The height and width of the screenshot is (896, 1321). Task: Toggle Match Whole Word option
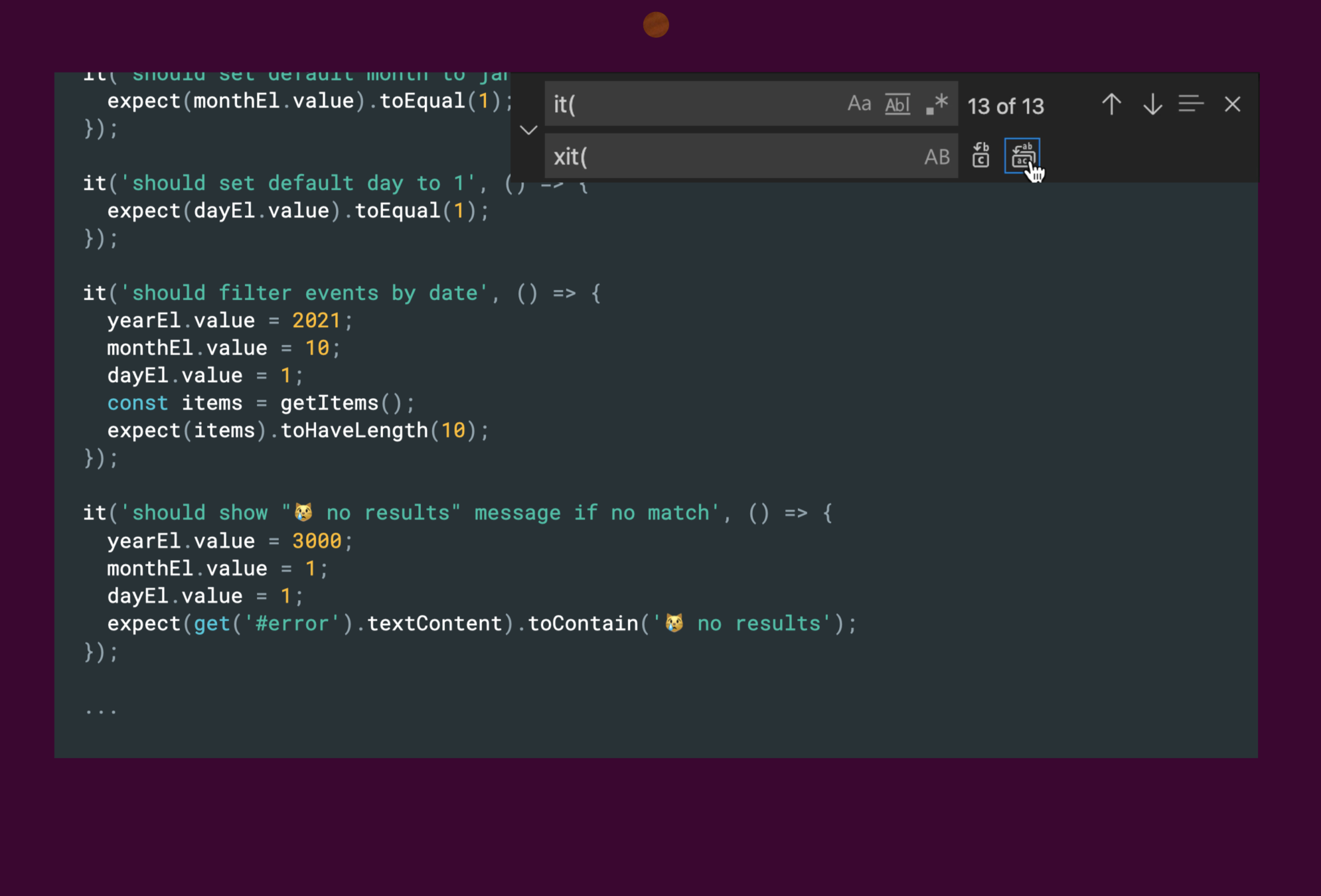click(897, 104)
